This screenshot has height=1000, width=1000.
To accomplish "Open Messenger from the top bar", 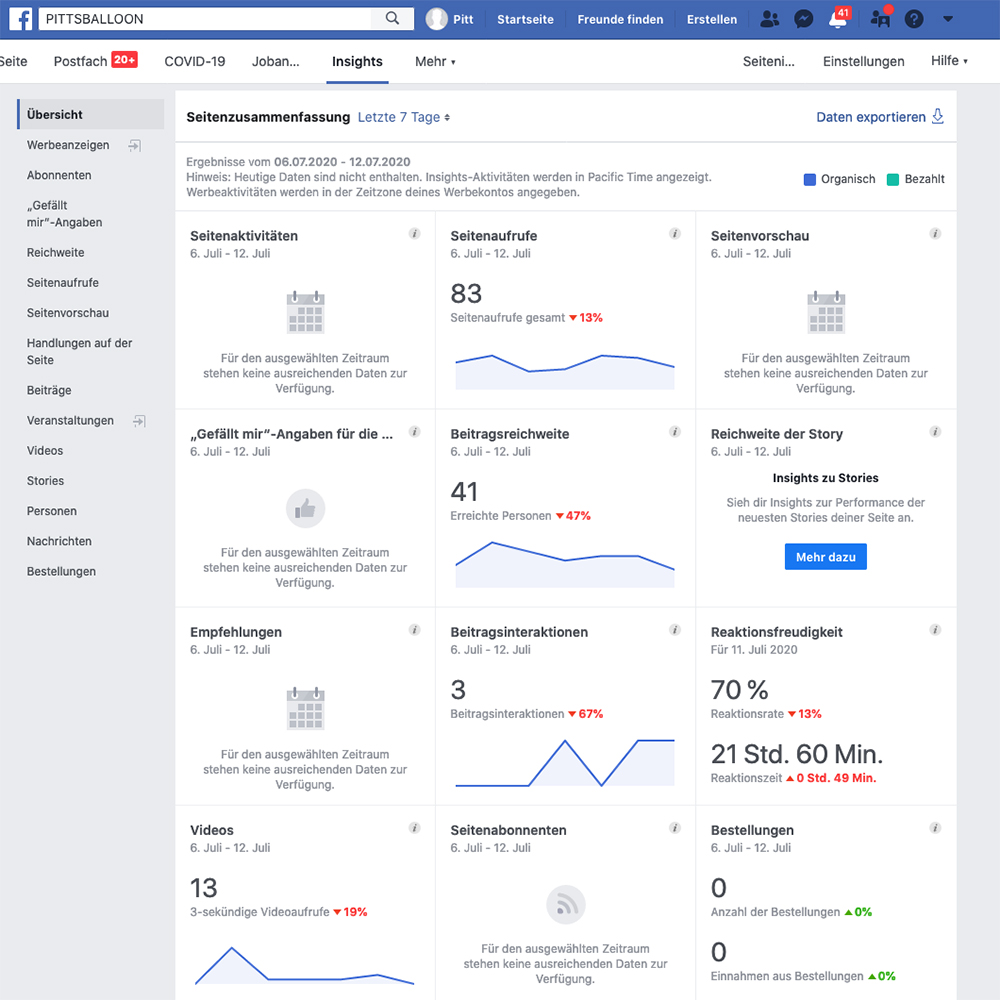I will click(x=803, y=19).
